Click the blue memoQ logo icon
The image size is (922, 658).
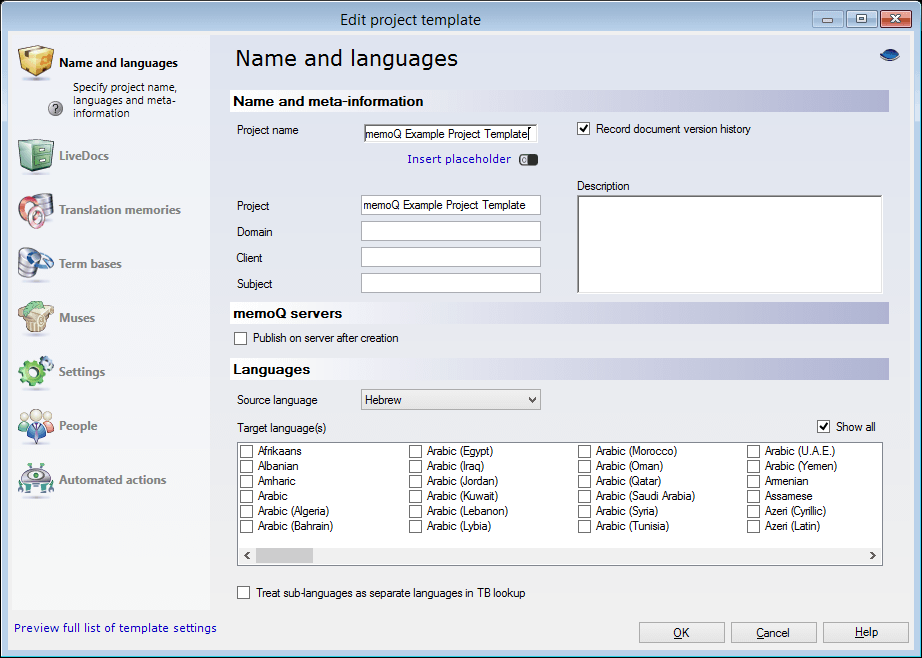coord(889,55)
